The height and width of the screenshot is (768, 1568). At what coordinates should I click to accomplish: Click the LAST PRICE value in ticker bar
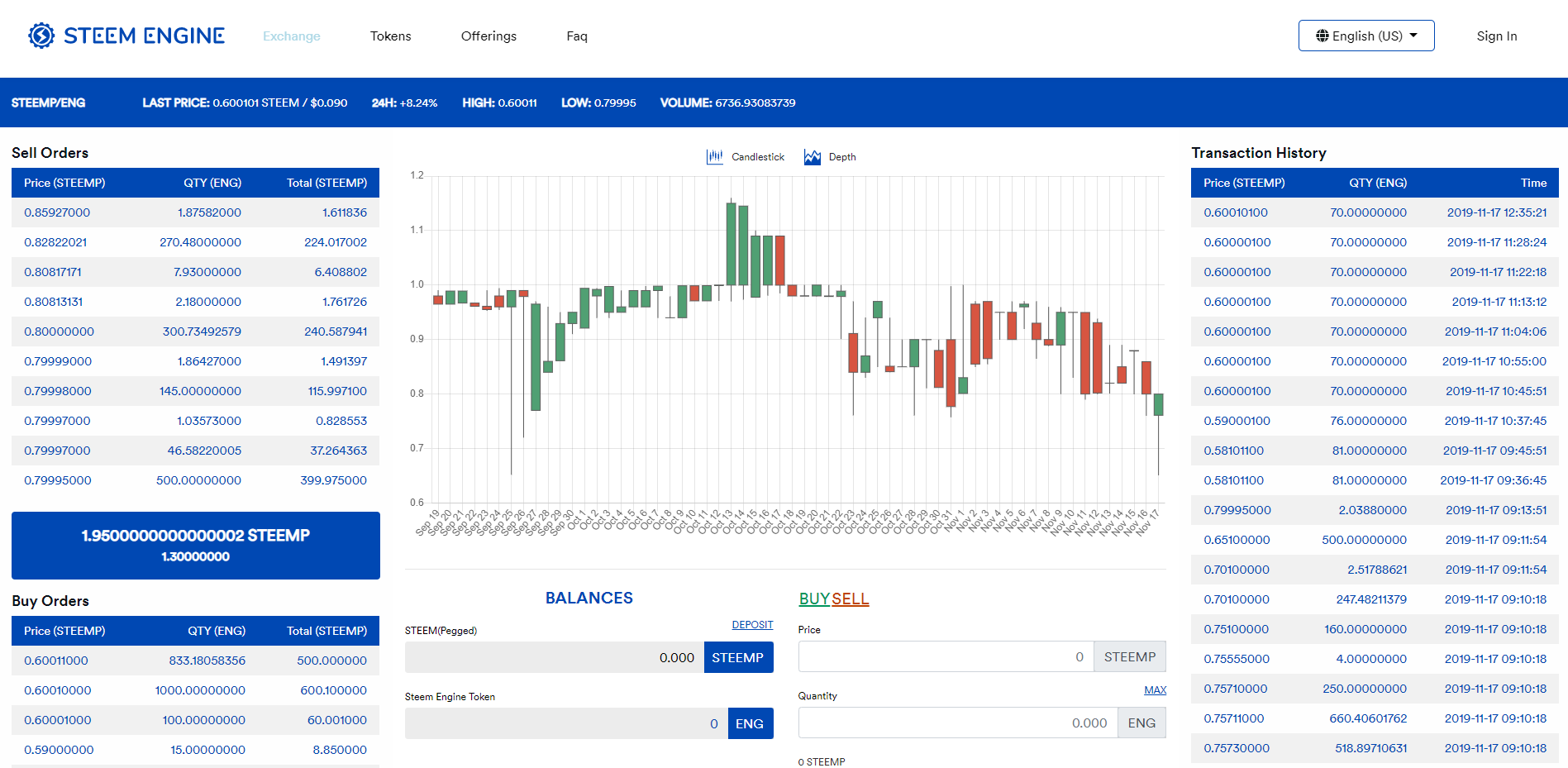click(x=280, y=103)
